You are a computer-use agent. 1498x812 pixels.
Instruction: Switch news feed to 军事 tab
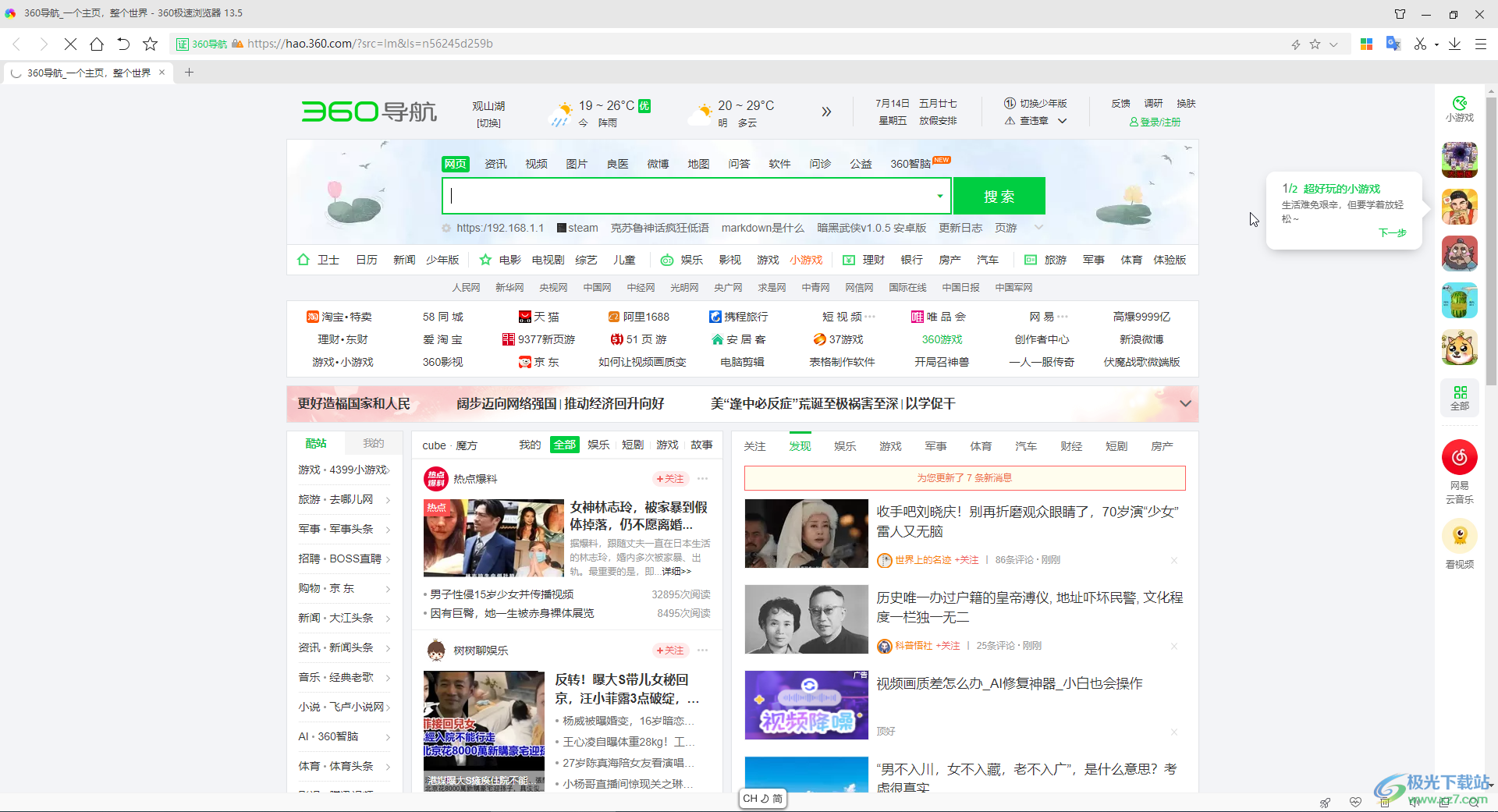[x=935, y=446]
